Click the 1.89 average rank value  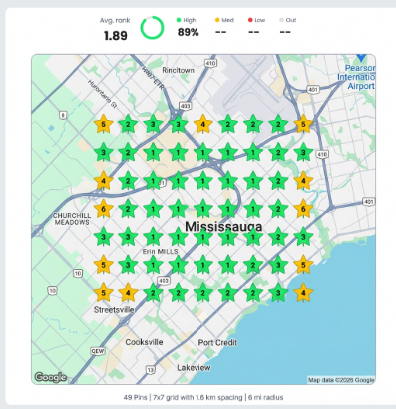[x=116, y=36]
